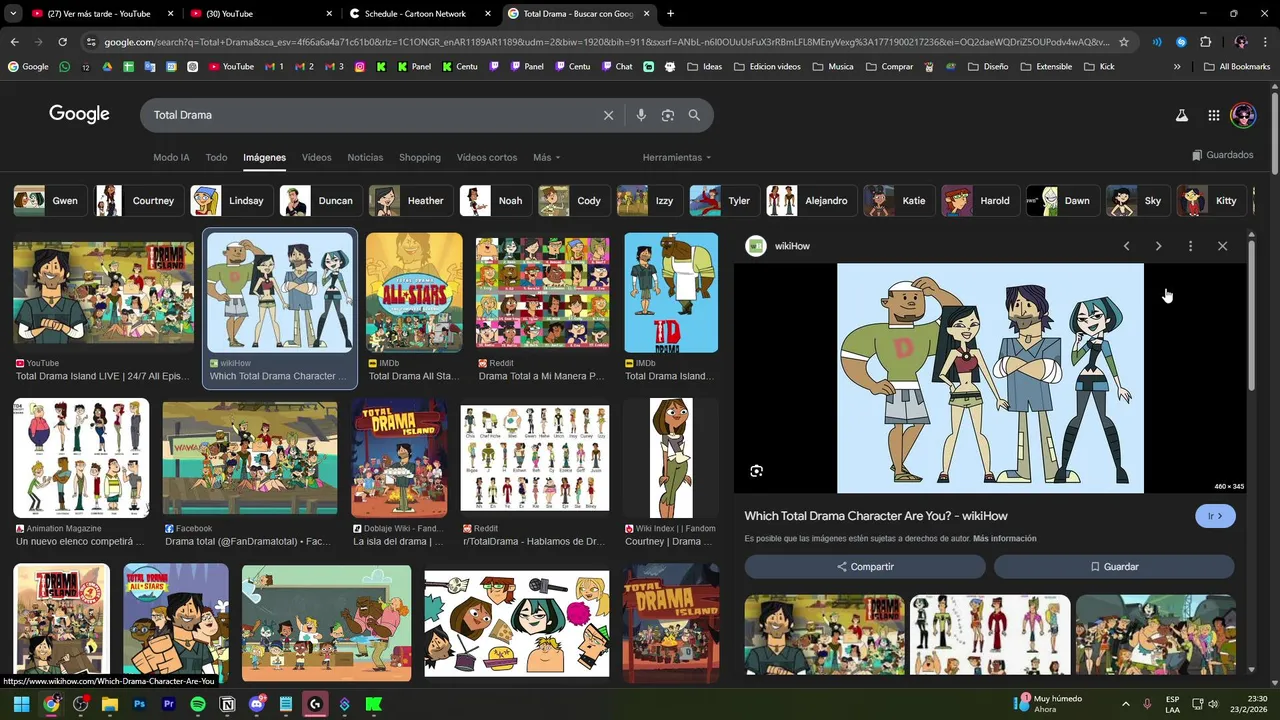Viewport: 1280px width, 720px height.
Task: Expand the Herramientas tools dropdown
Action: [677, 157]
